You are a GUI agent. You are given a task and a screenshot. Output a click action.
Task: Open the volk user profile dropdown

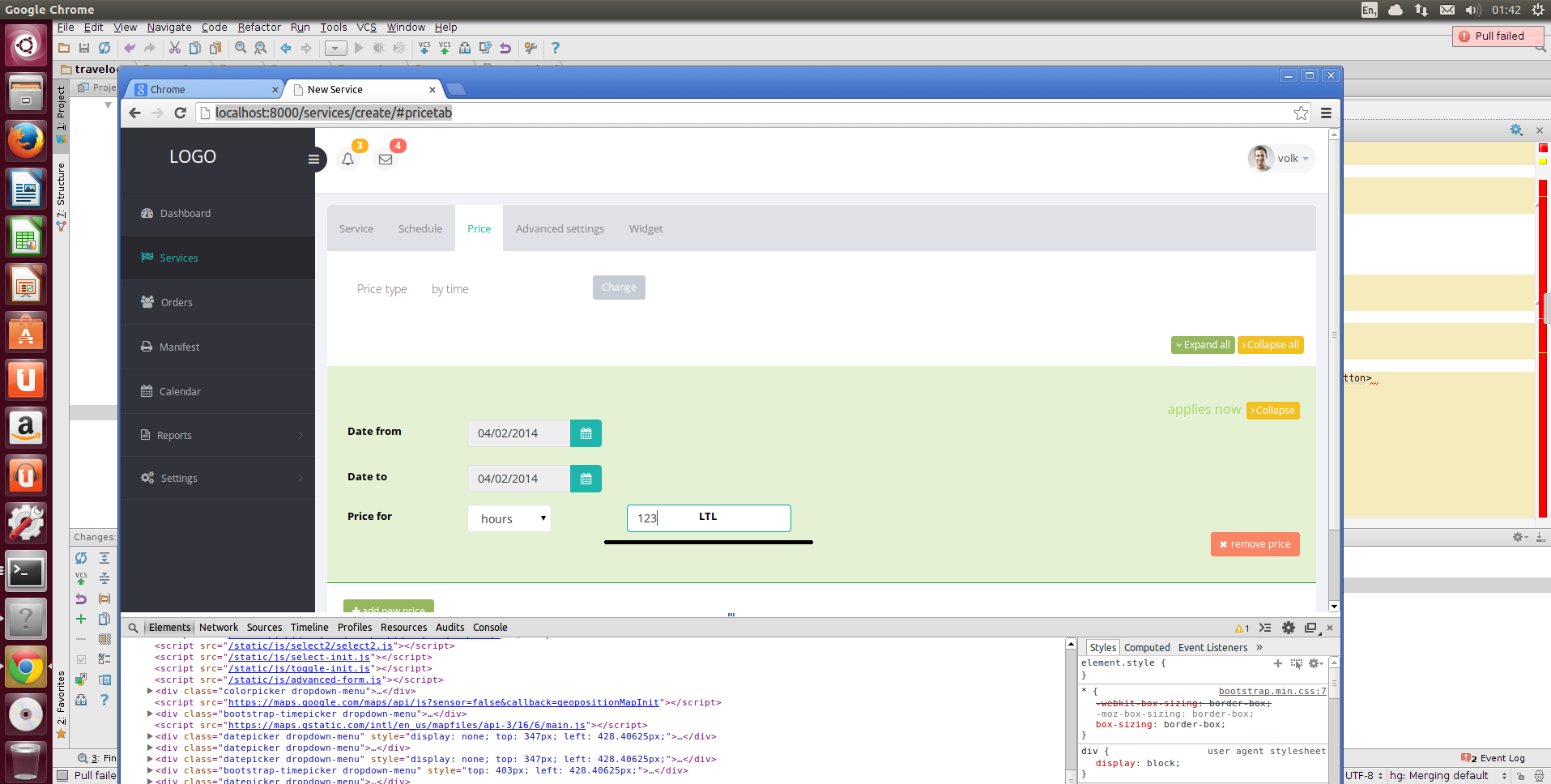point(1281,159)
